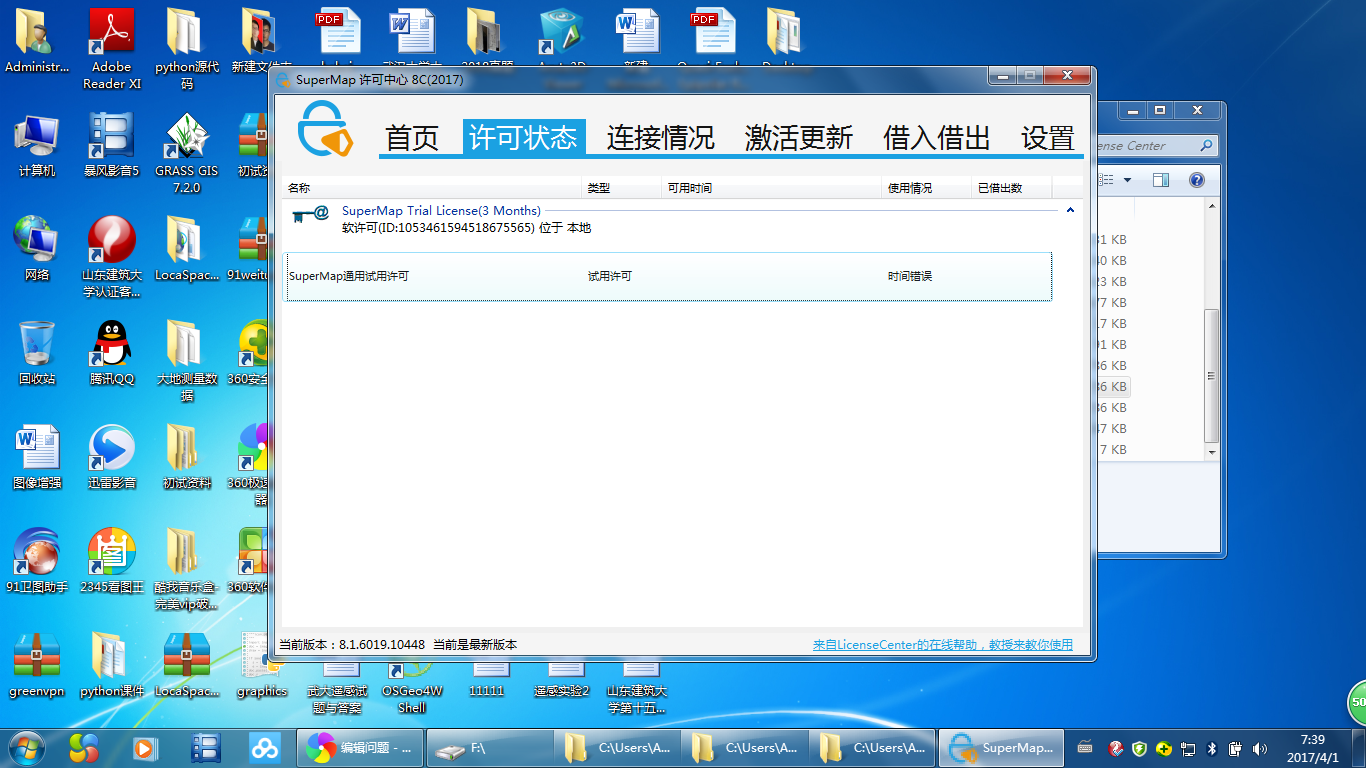Click the volume speaker tray icon

click(x=1260, y=748)
